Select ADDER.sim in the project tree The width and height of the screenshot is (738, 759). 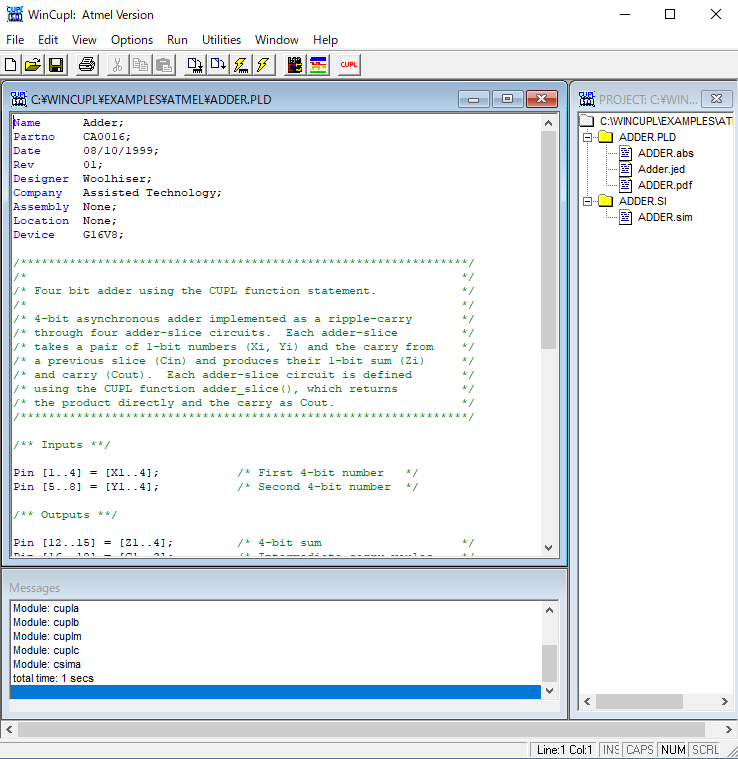665,217
